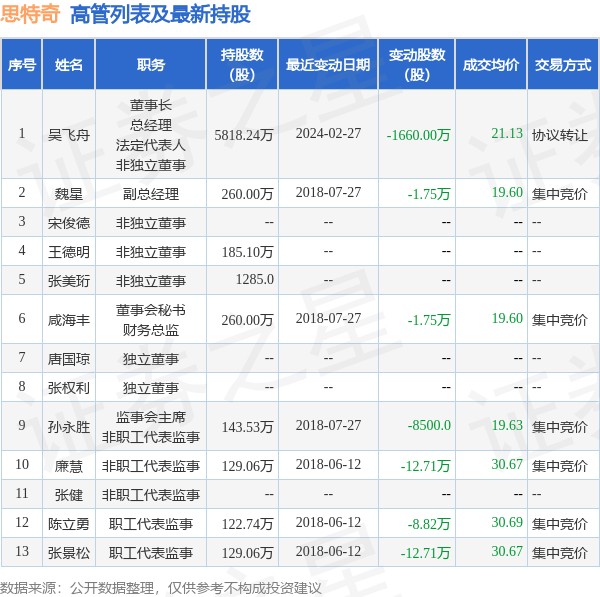Click the shareholding 143.53万
The width and height of the screenshot is (600, 597).
(x=247, y=426)
